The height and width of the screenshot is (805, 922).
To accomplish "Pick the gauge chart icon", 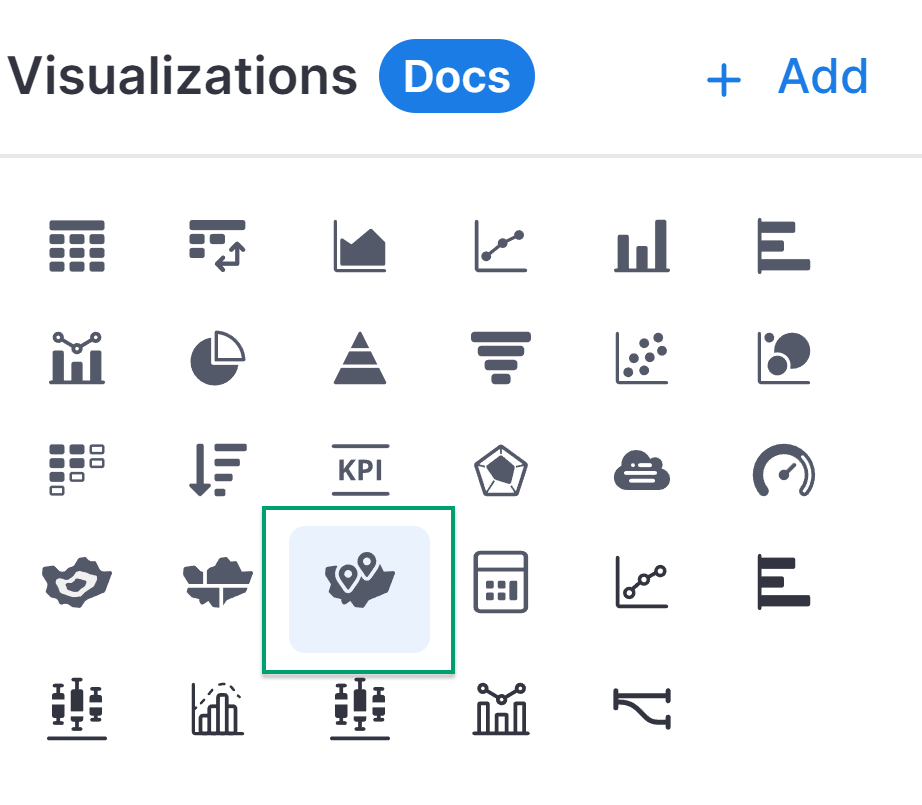I will coord(784,470).
